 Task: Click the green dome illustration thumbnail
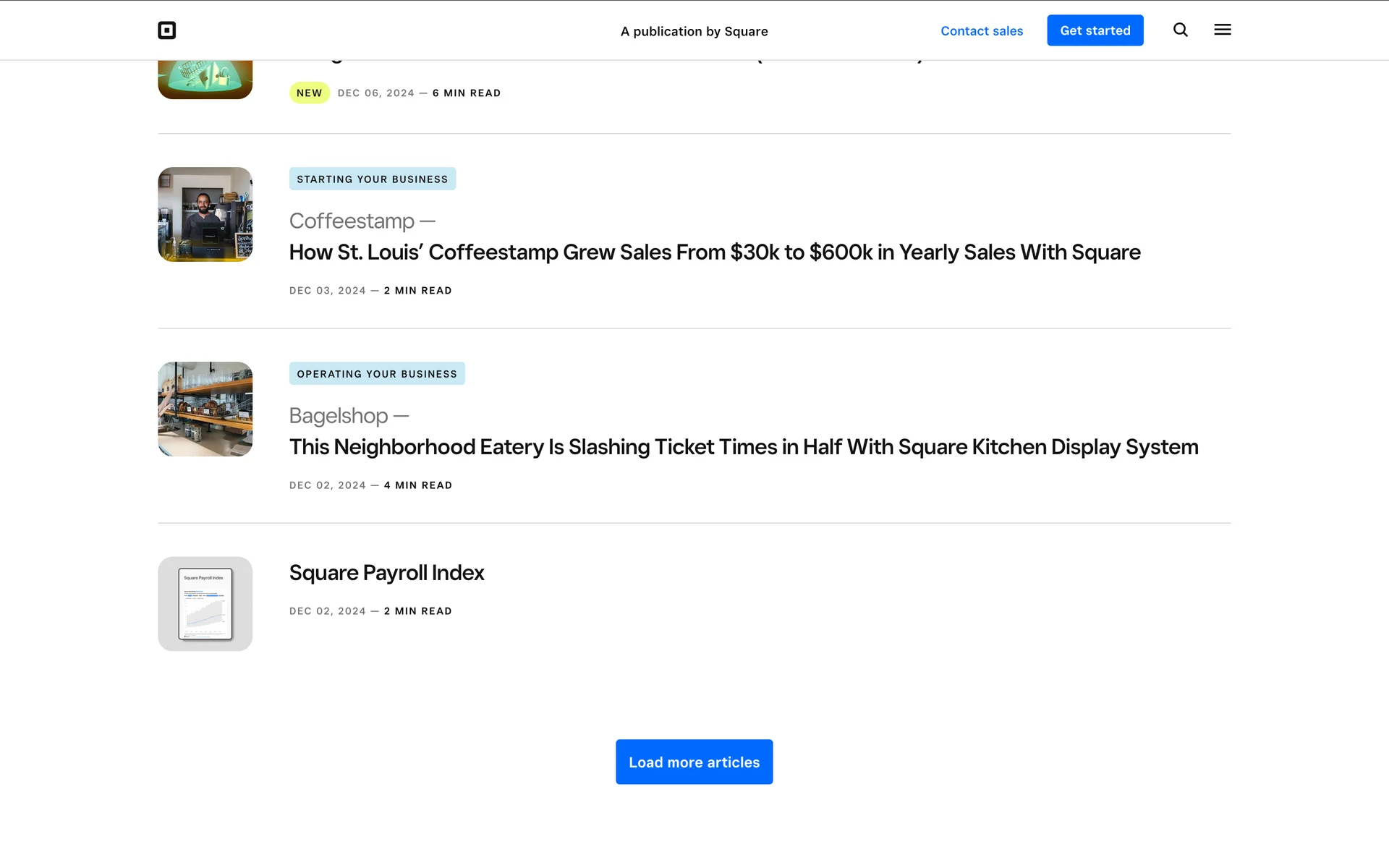[205, 80]
